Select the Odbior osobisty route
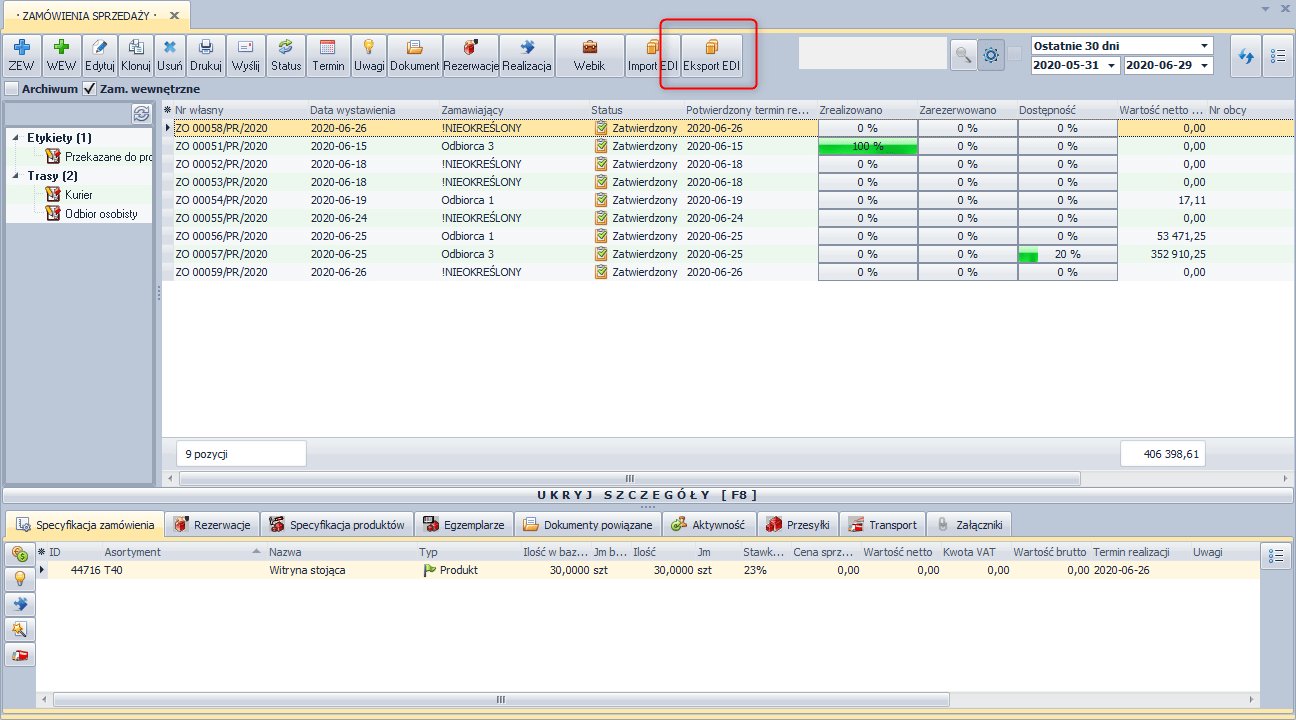Viewport: 1296px width, 720px height. [x=101, y=214]
